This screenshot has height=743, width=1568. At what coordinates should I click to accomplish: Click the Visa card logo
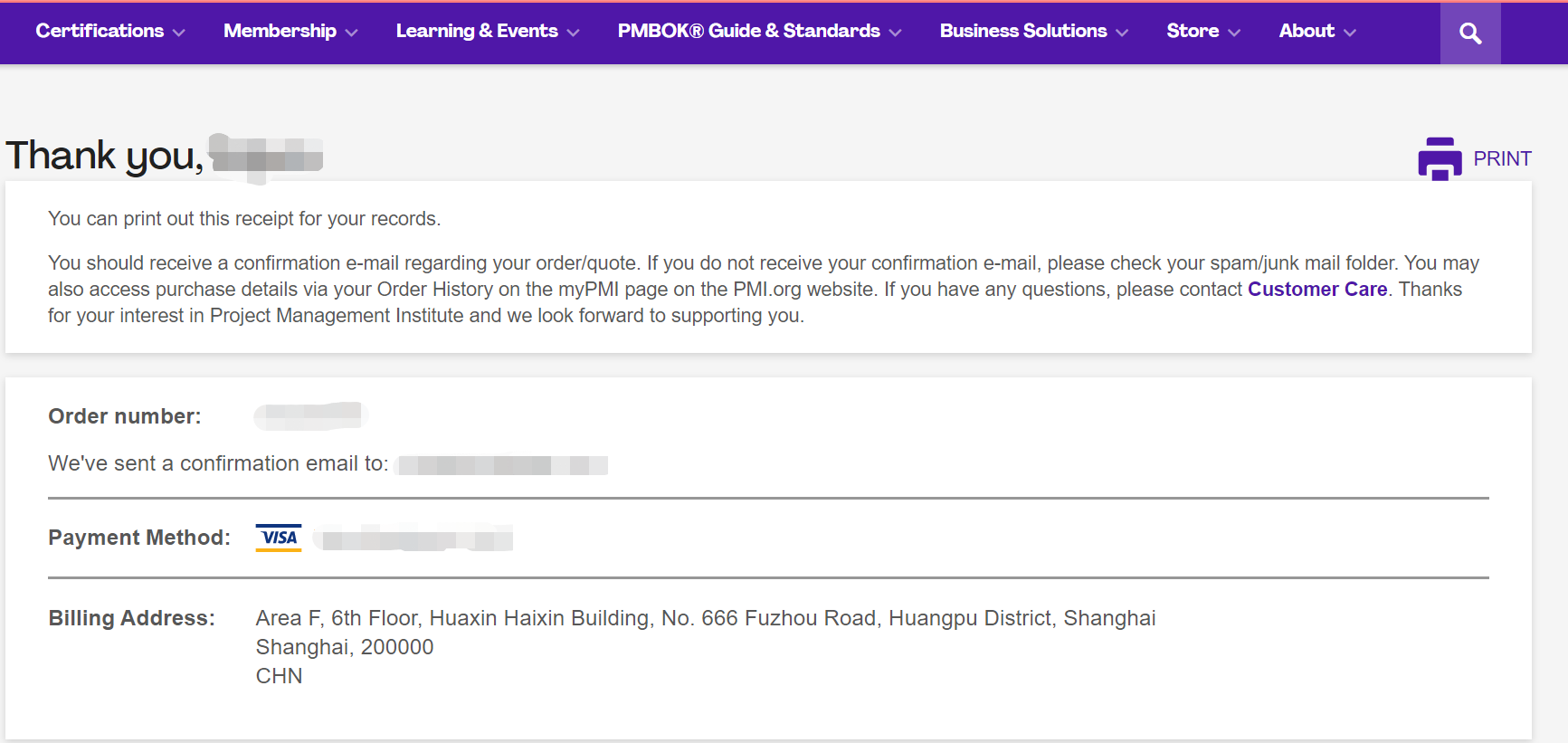click(x=279, y=538)
